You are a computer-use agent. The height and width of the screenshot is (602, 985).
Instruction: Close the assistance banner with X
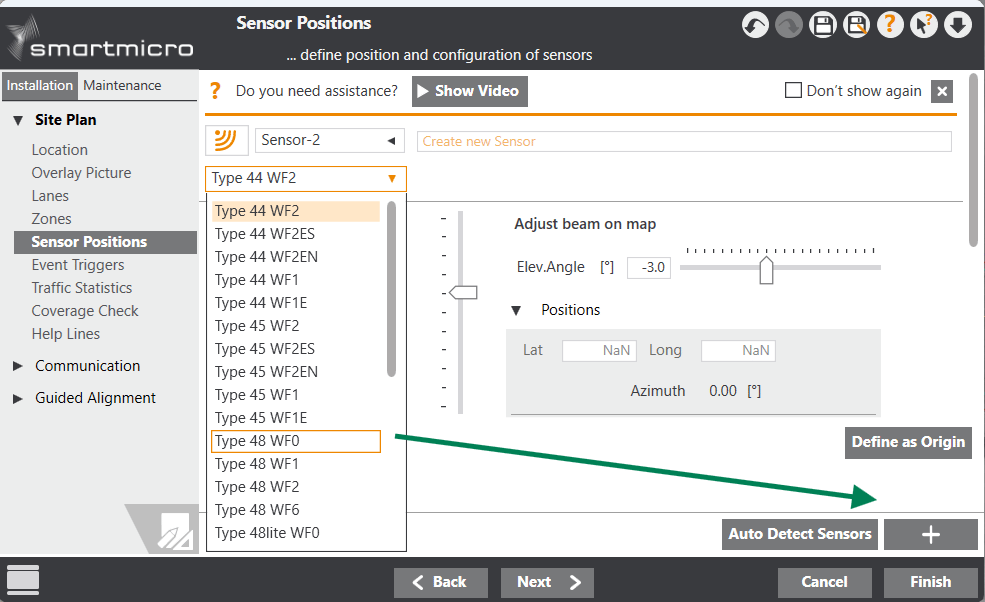942,91
